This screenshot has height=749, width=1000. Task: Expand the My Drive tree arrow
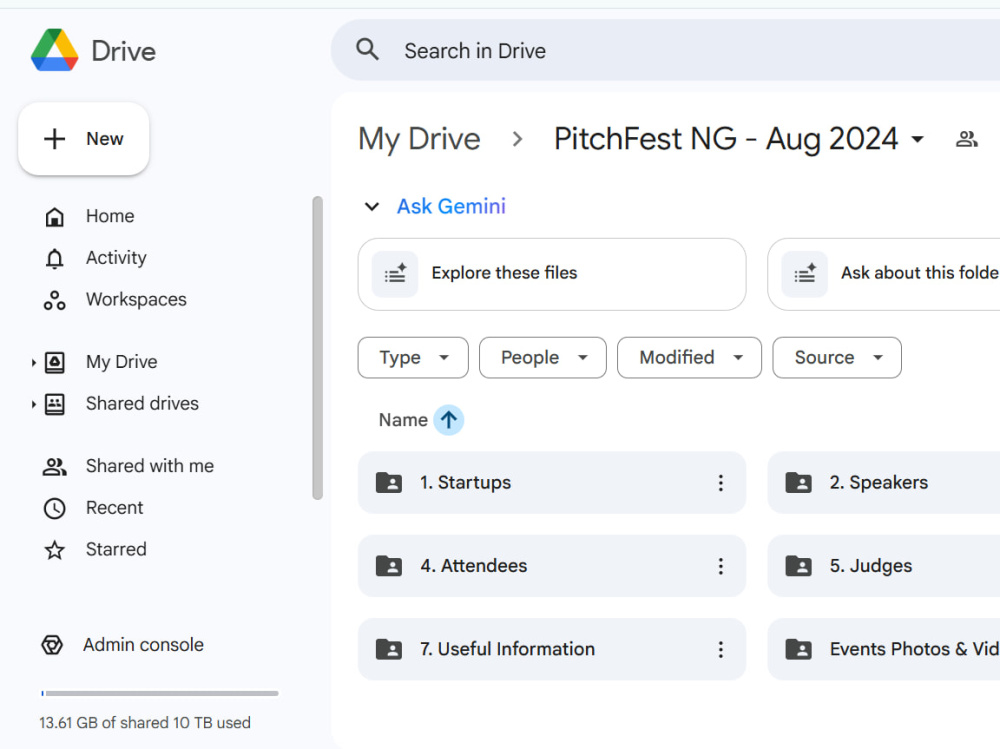click(x=33, y=362)
